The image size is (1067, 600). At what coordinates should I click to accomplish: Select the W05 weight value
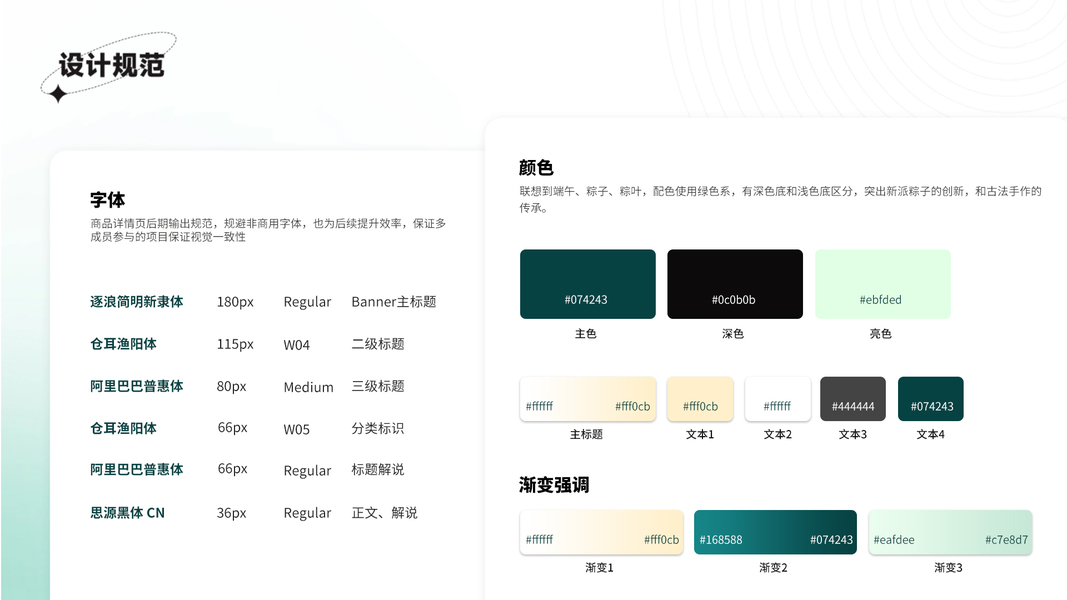click(x=297, y=429)
